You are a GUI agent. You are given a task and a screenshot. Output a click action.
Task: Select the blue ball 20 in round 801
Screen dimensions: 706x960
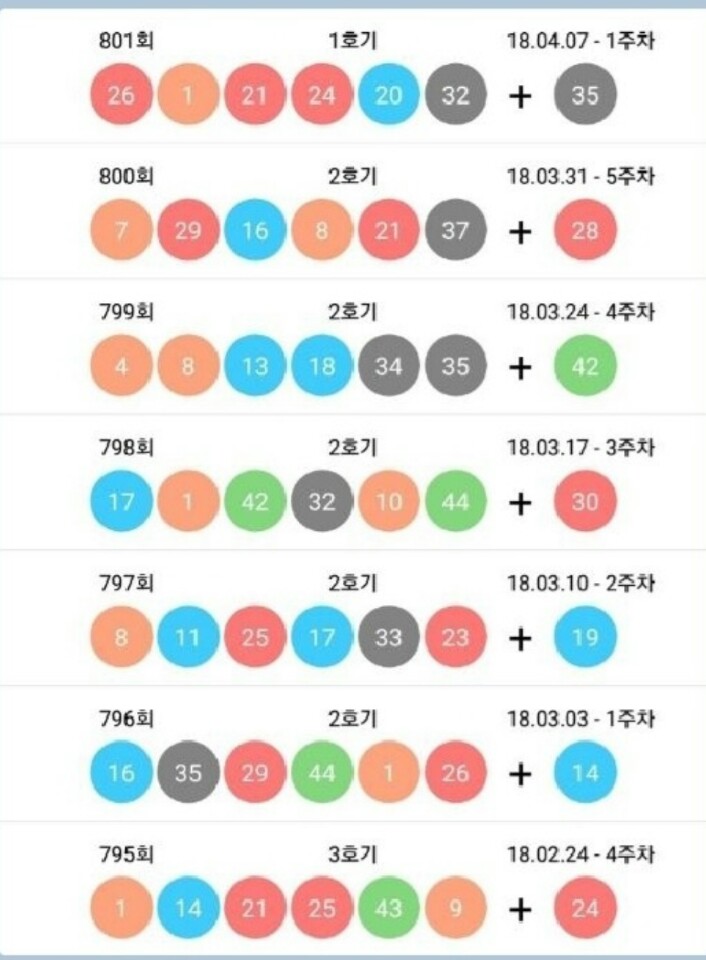(x=388, y=96)
